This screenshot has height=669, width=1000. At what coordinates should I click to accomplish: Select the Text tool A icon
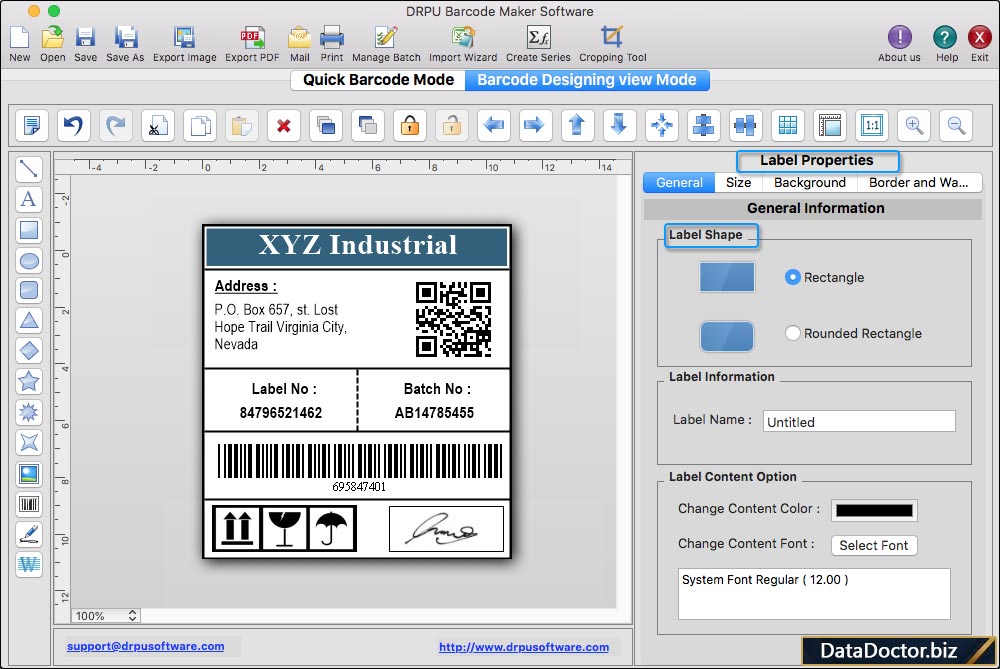29,199
